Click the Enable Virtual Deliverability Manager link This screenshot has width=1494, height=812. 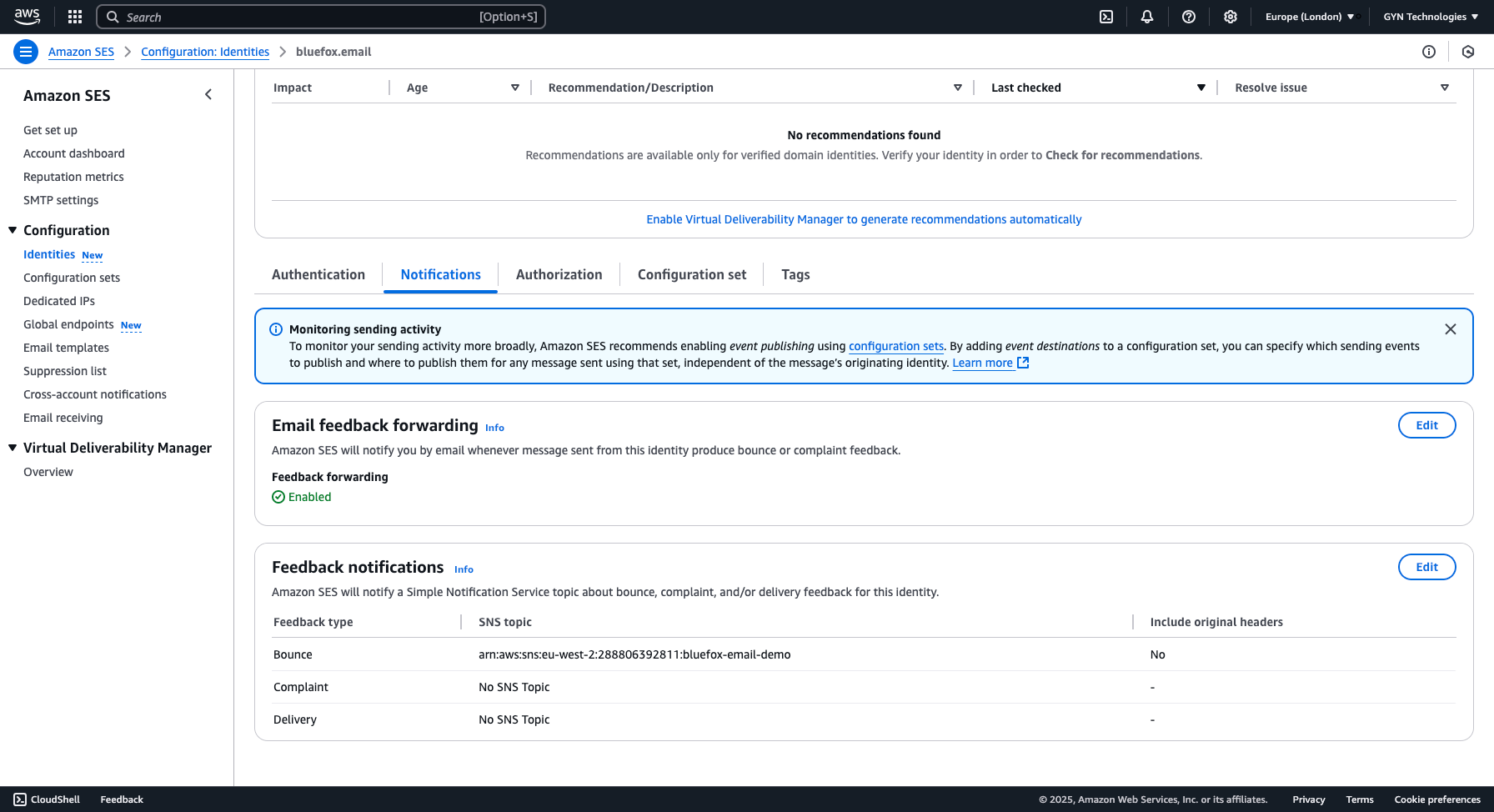[x=864, y=219]
